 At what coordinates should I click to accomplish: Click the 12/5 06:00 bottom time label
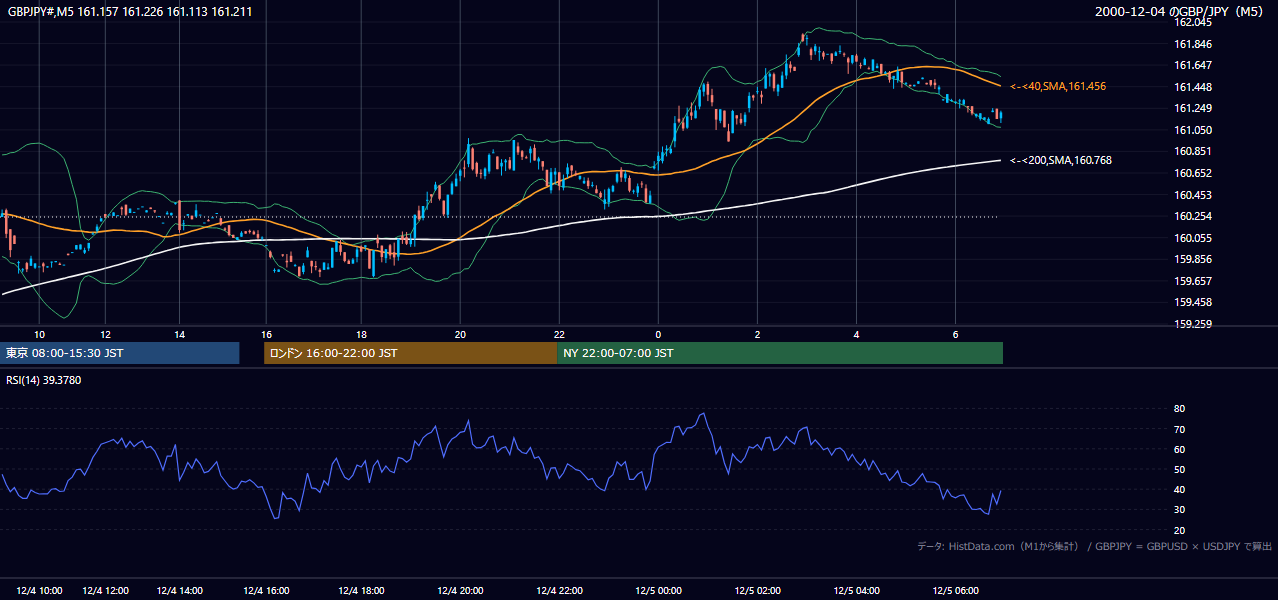click(955, 591)
